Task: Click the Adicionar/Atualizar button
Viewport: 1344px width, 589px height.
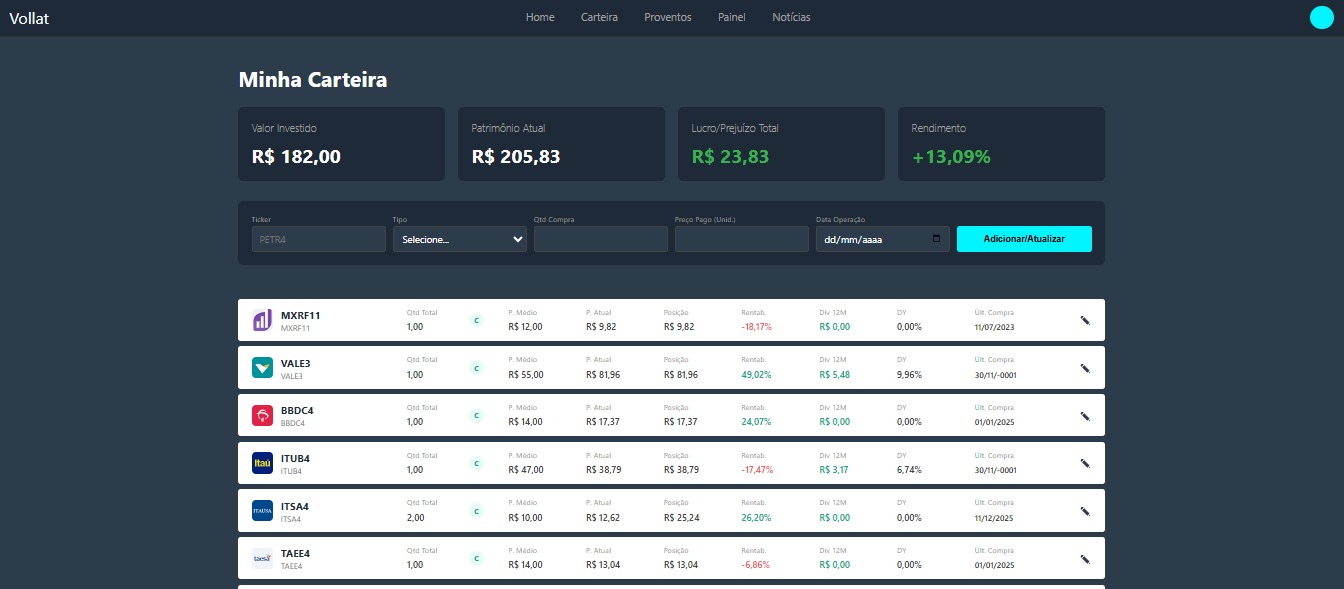Action: tap(1024, 239)
